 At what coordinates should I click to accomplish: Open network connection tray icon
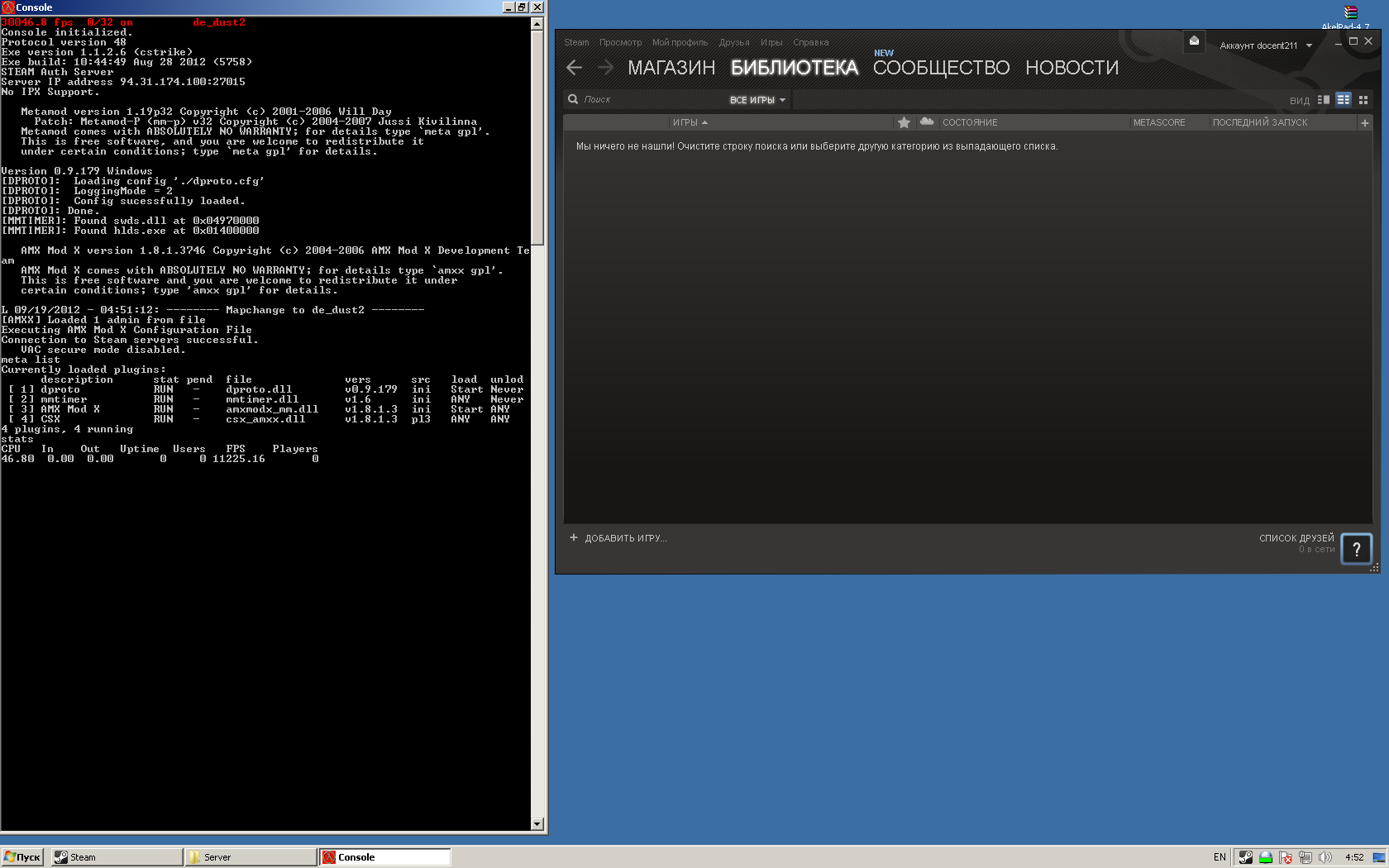coord(1305,857)
